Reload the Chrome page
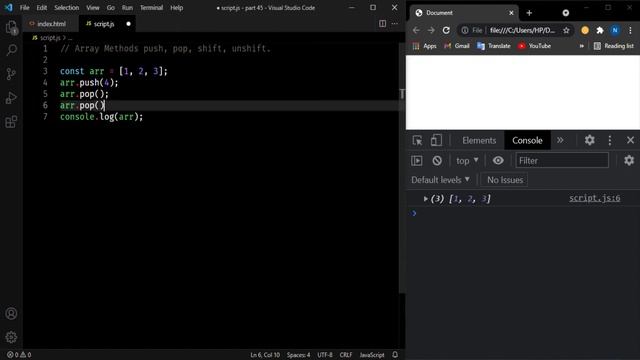 446,30
